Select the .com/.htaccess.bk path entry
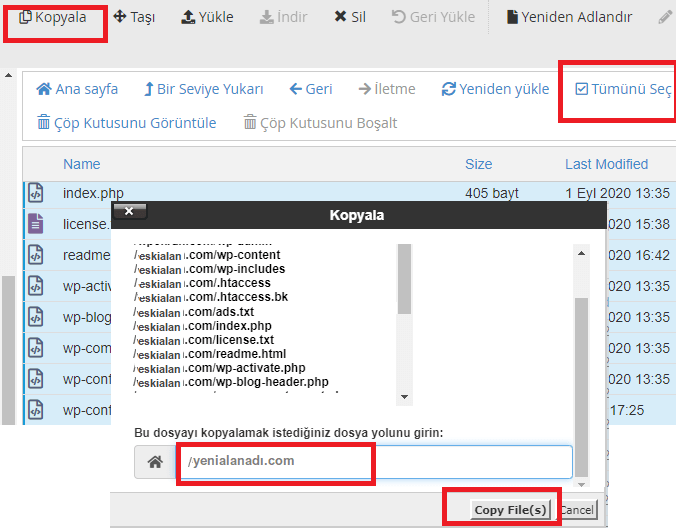This screenshot has height=528, width=676. [x=211, y=297]
